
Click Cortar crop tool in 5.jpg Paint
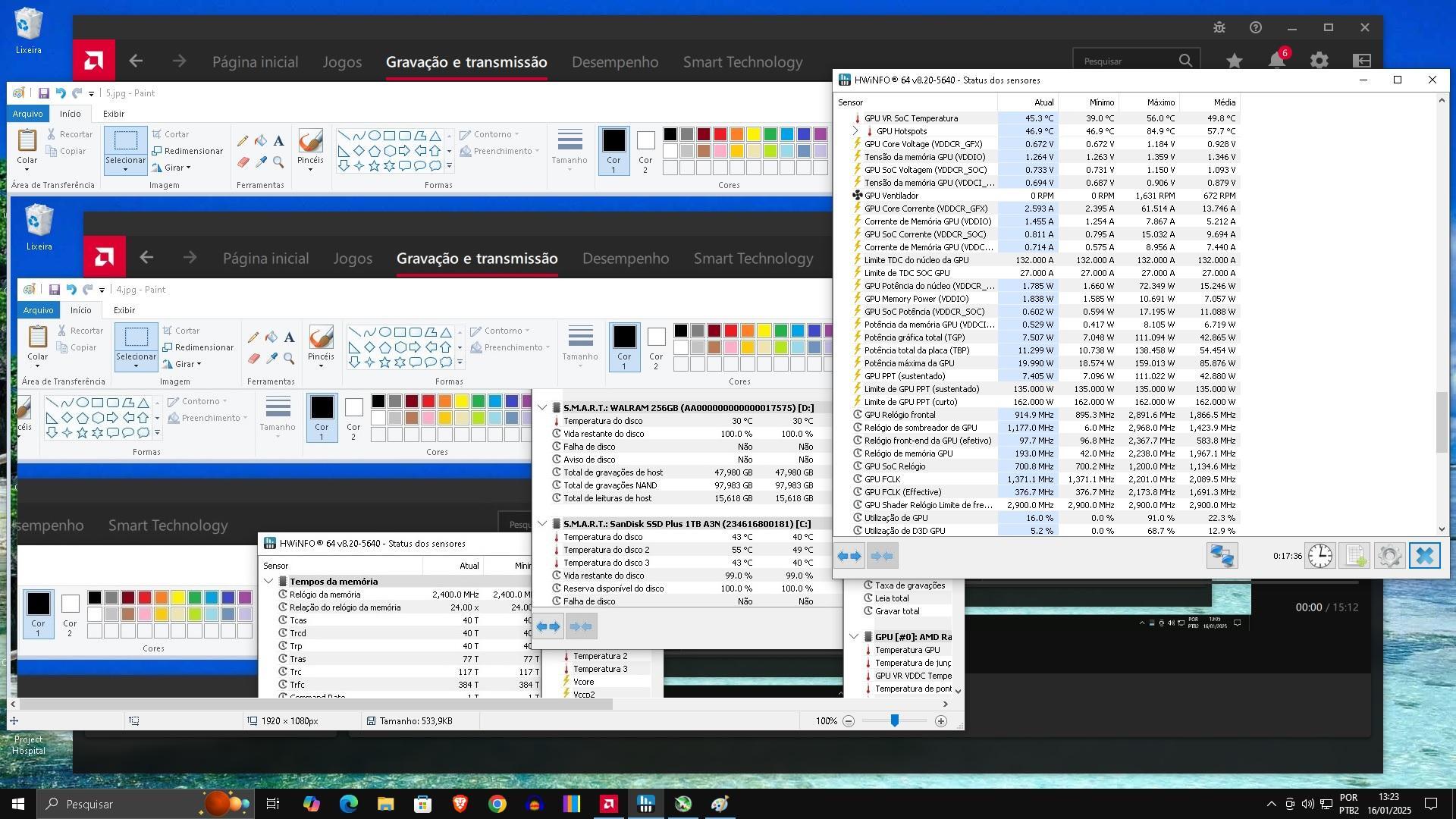click(x=171, y=134)
